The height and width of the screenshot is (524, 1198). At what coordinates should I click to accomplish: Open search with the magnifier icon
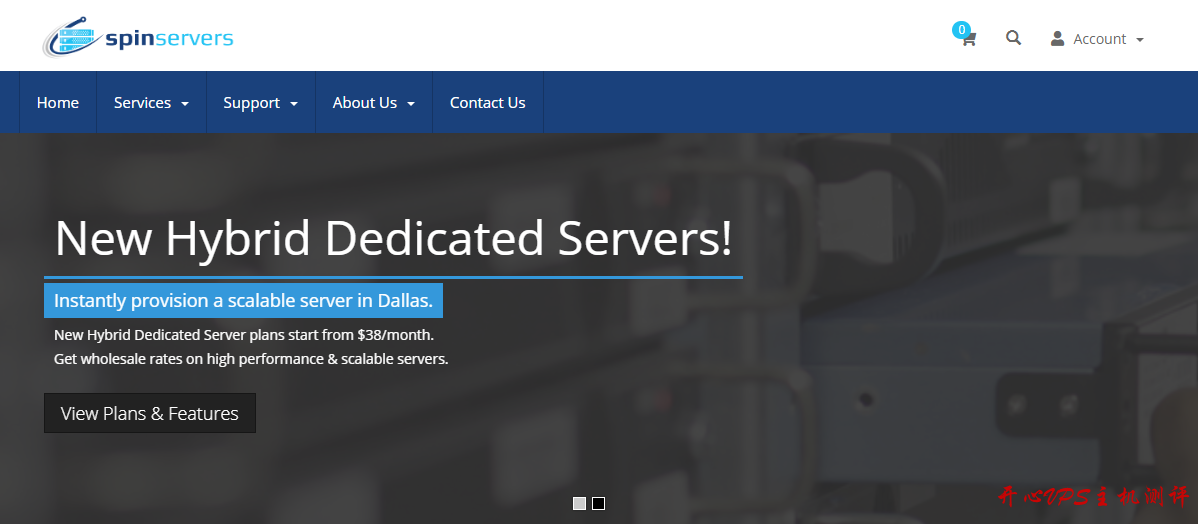click(x=1013, y=38)
